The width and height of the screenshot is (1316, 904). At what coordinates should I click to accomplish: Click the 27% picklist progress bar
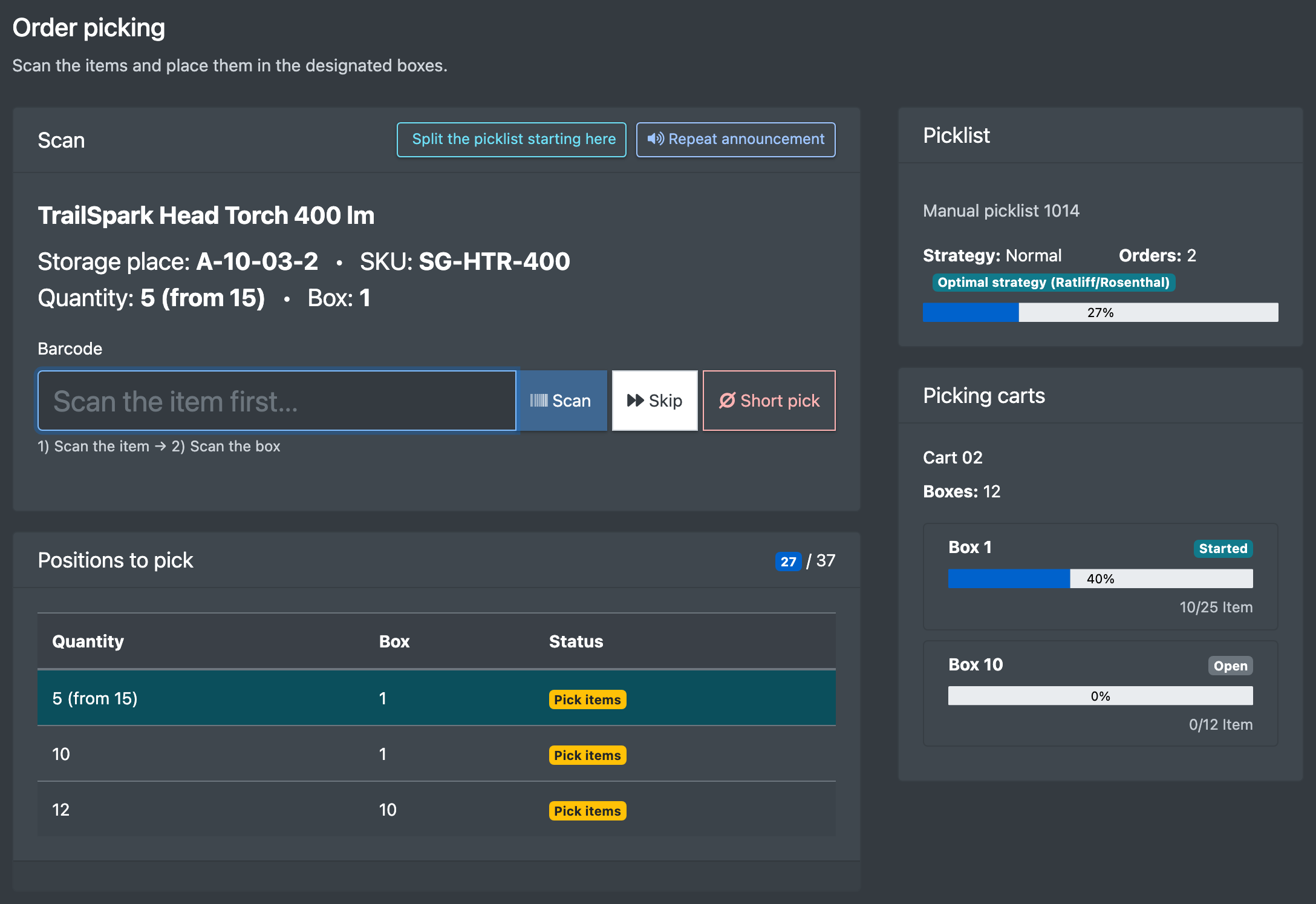tap(1100, 312)
